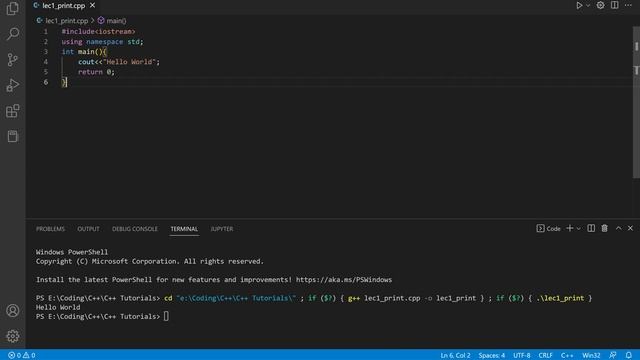Kill terminal with the trash icon
Screen dimensions: 640x360
[x=604, y=228]
